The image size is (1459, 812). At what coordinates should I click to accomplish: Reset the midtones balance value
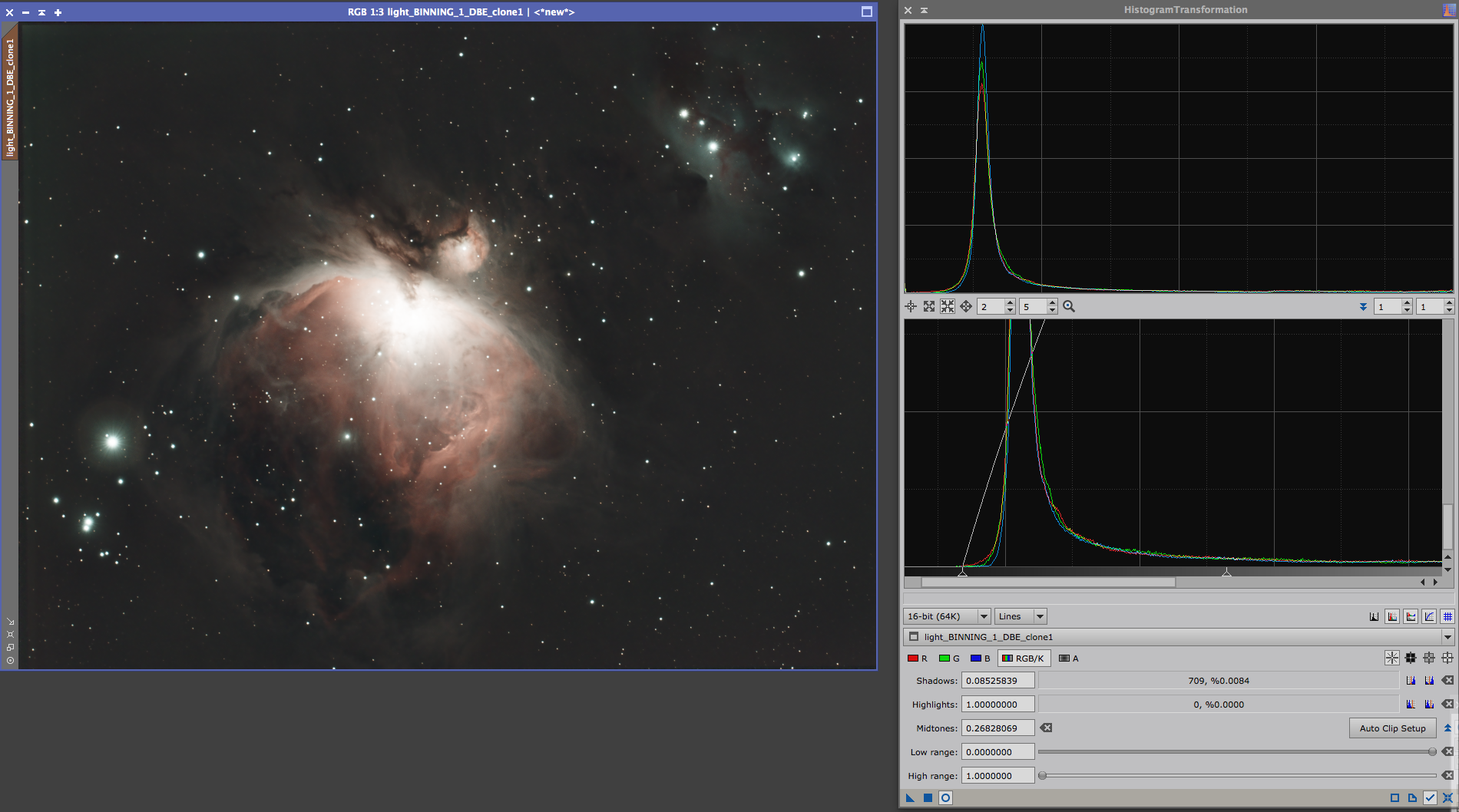coord(1046,728)
